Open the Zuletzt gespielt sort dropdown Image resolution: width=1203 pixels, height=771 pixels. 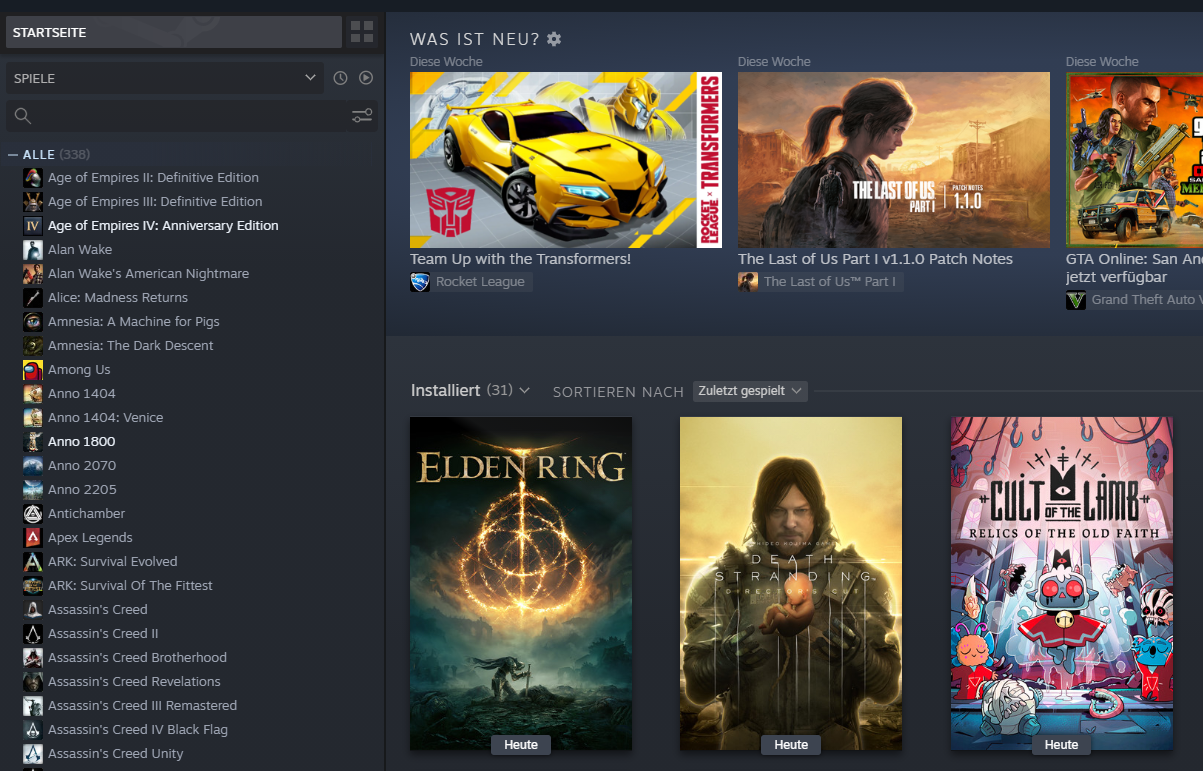(x=750, y=391)
